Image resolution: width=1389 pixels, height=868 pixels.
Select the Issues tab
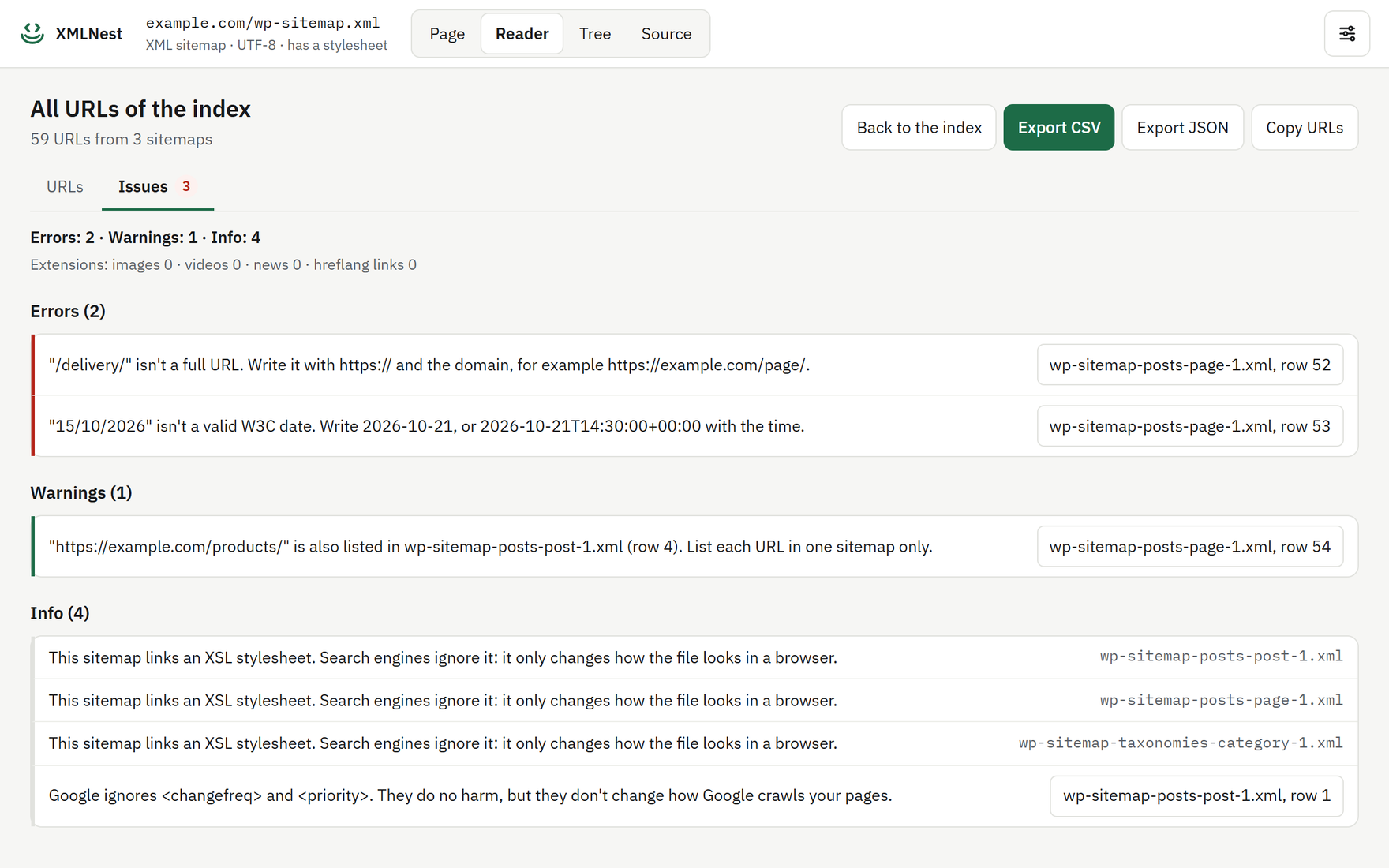pyautogui.click(x=157, y=187)
